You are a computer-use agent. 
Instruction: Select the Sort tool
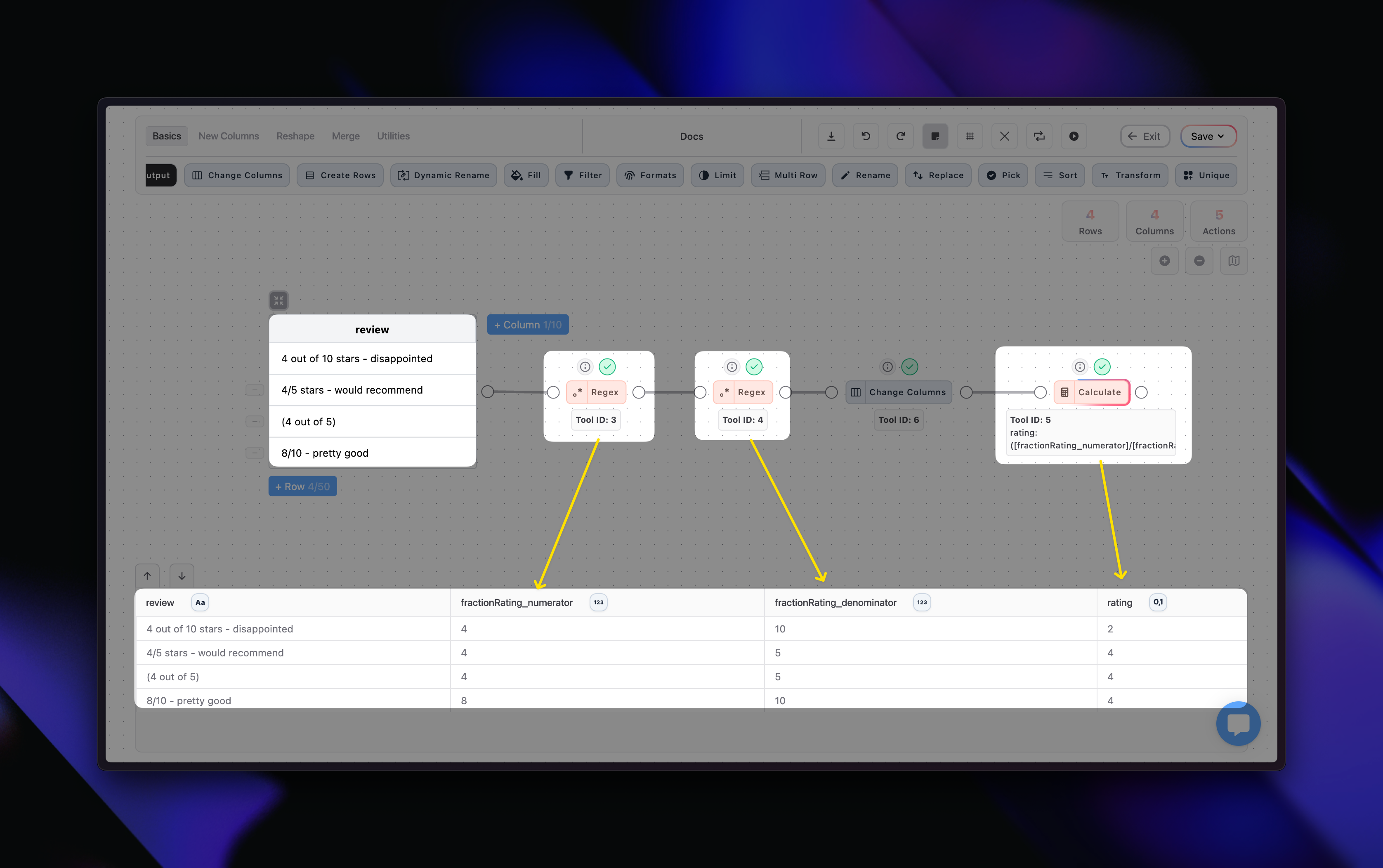[1060, 175]
